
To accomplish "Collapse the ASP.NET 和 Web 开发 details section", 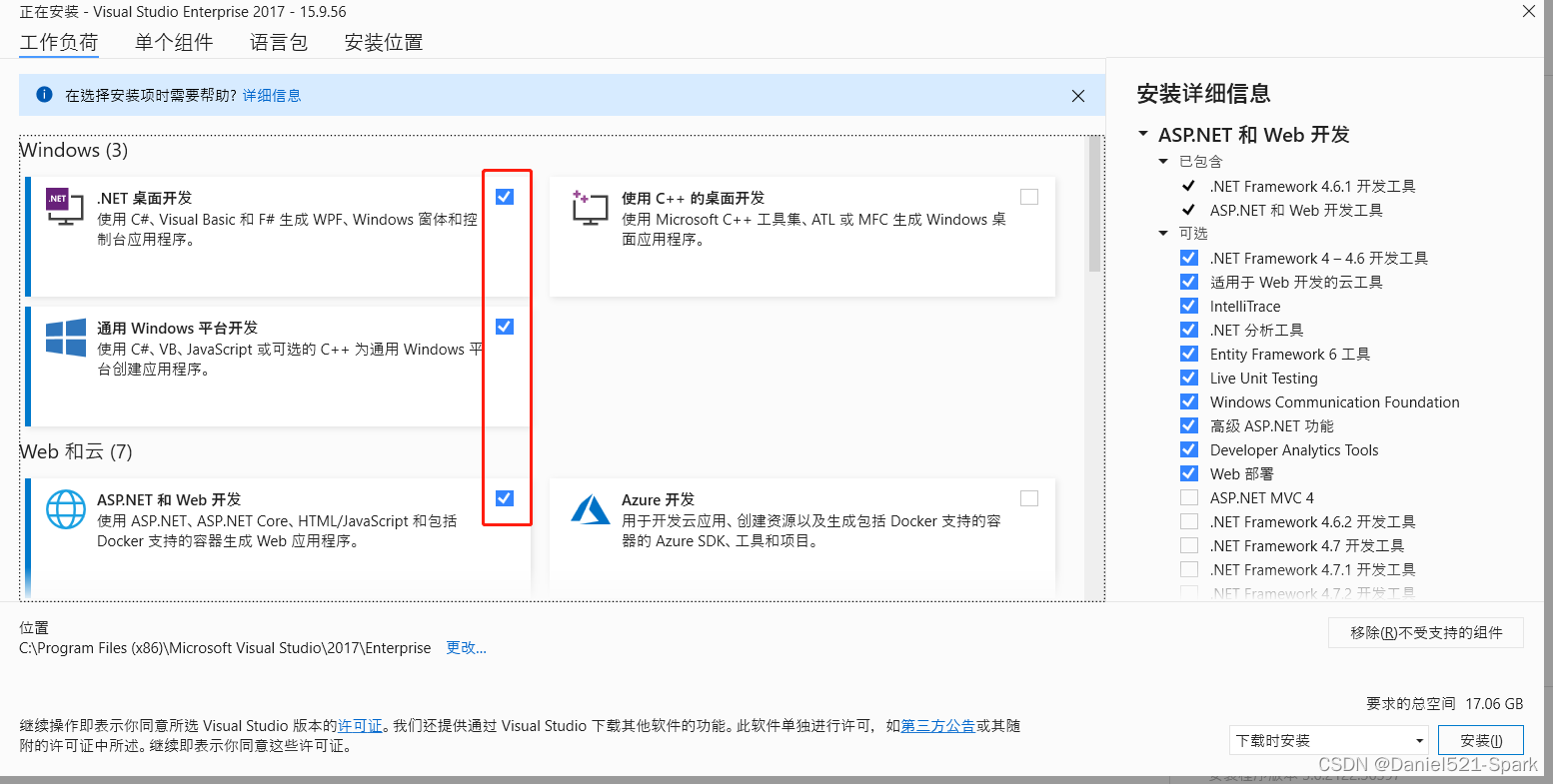I will click(1143, 134).
